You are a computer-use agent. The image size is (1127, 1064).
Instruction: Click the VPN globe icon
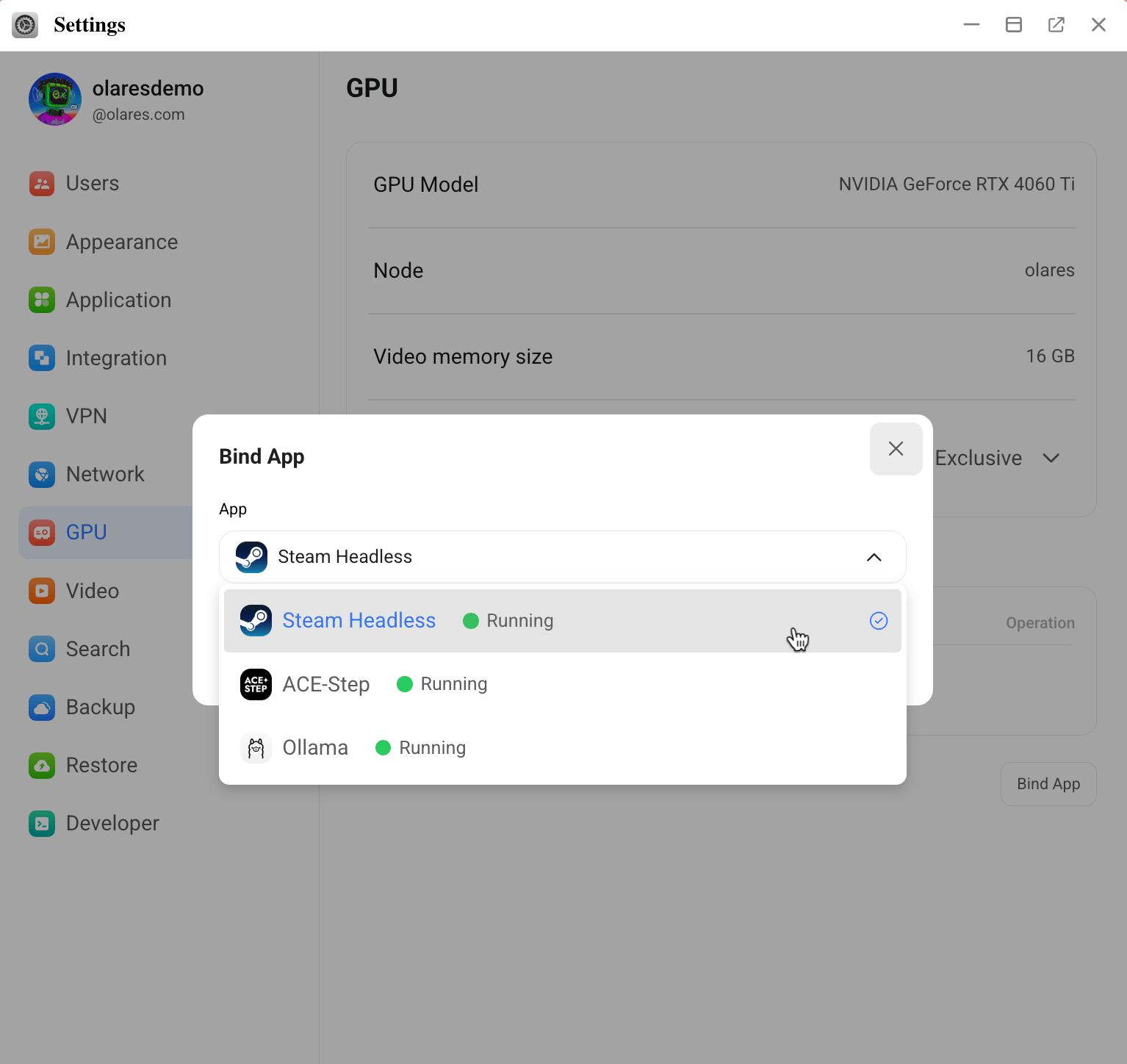(42, 416)
